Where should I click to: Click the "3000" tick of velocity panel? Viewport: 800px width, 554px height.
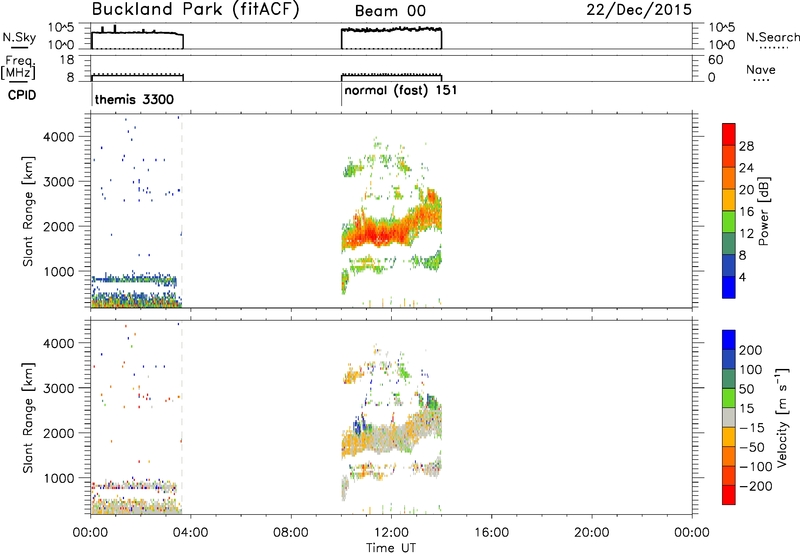point(59,388)
